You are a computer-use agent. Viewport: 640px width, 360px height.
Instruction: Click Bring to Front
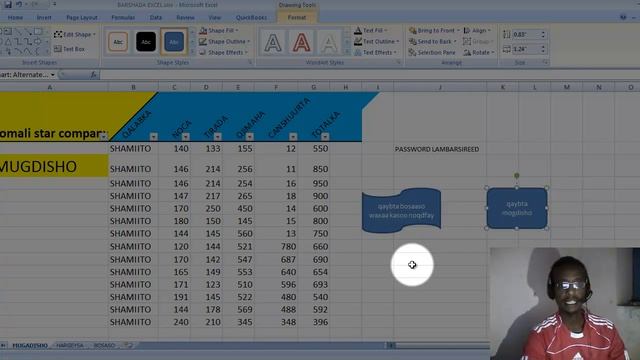click(x=434, y=31)
